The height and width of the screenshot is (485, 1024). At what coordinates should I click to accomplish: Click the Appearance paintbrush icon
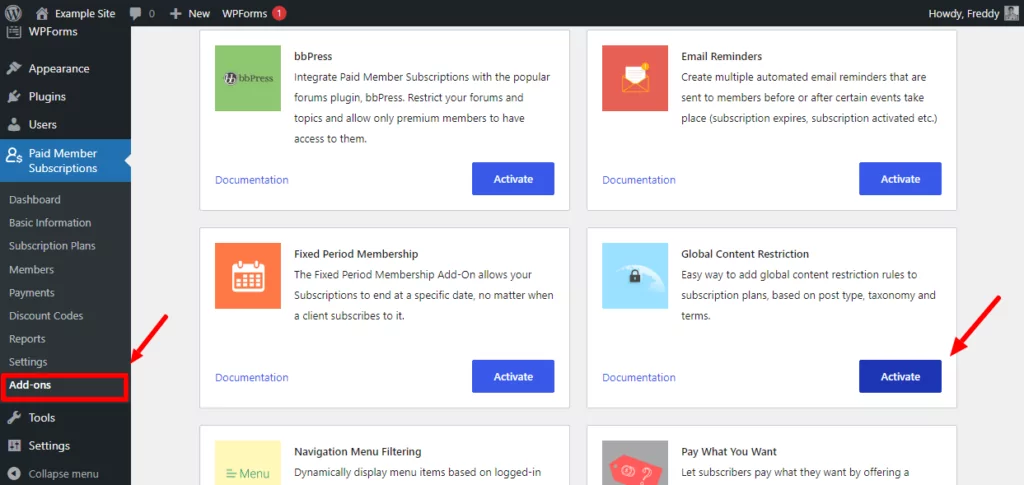point(14,69)
